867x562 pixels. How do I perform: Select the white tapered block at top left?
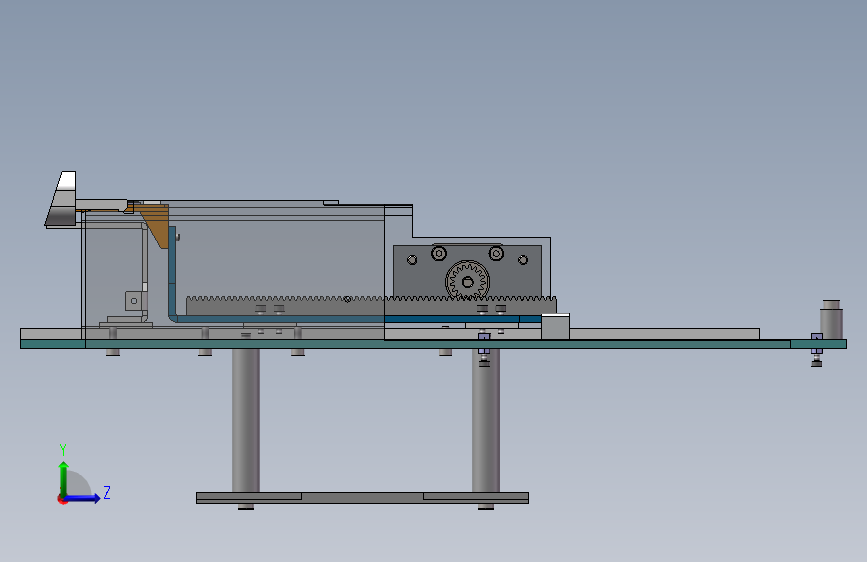click(61, 199)
